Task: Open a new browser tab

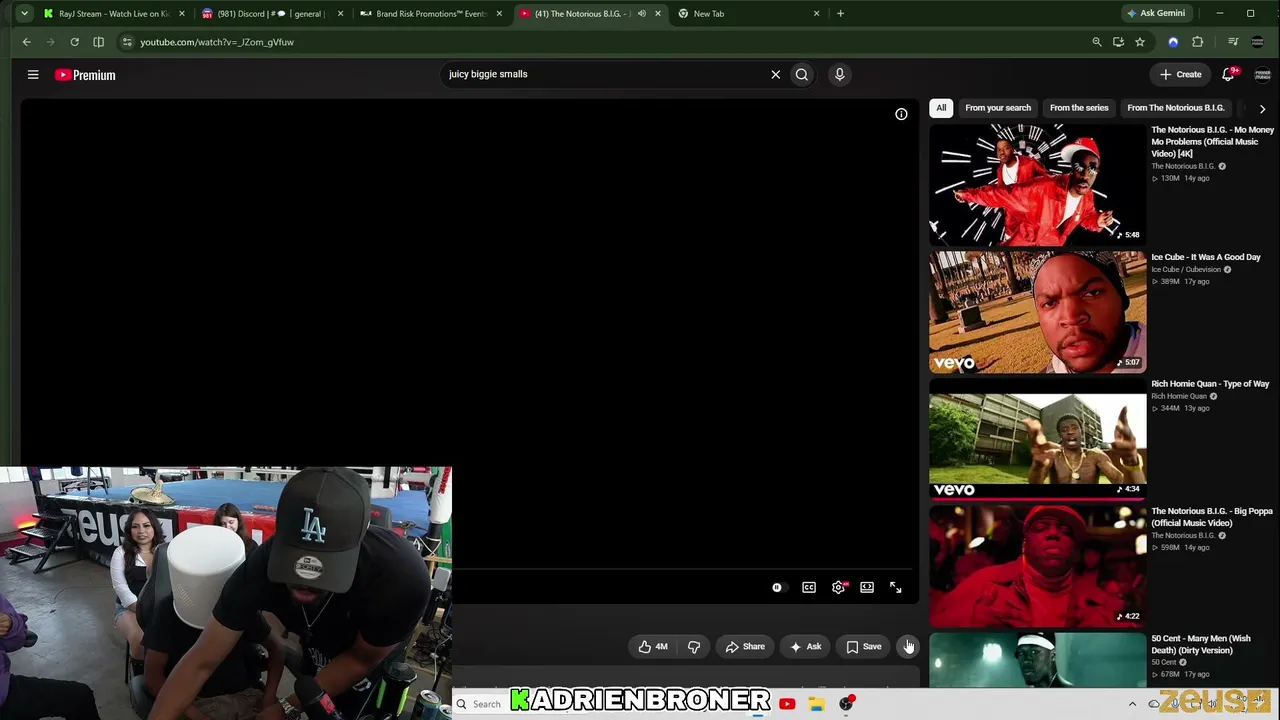Action: pyautogui.click(x=840, y=14)
